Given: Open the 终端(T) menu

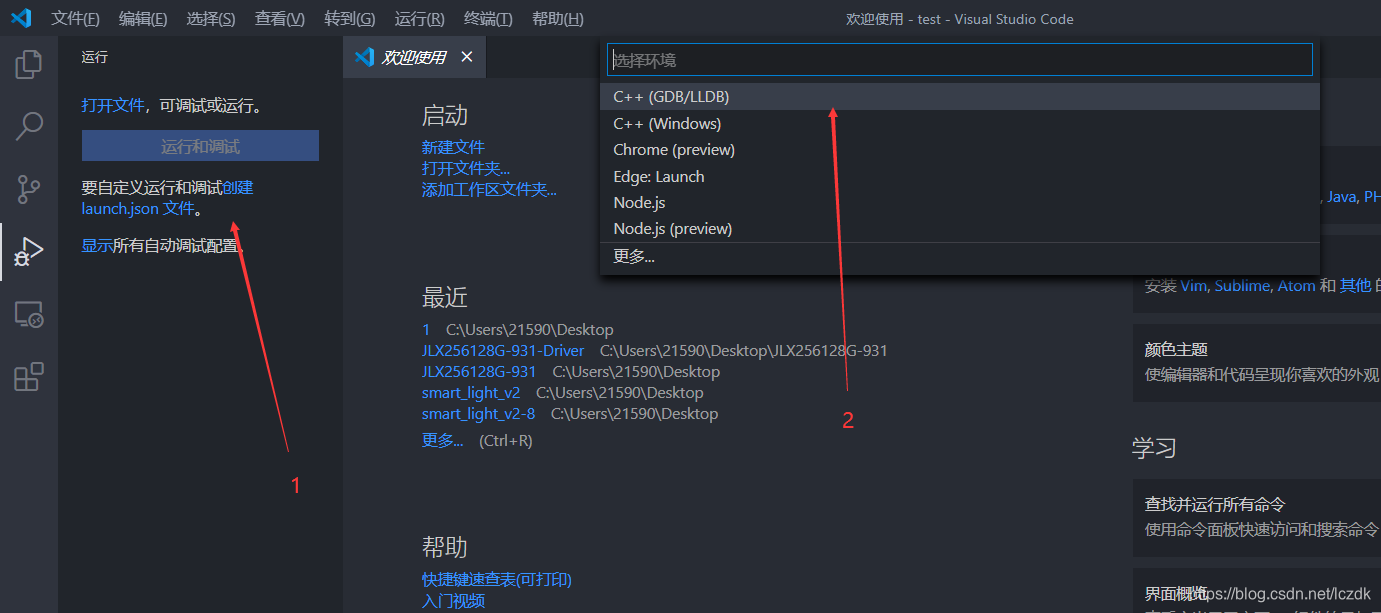Looking at the screenshot, I should [487, 18].
